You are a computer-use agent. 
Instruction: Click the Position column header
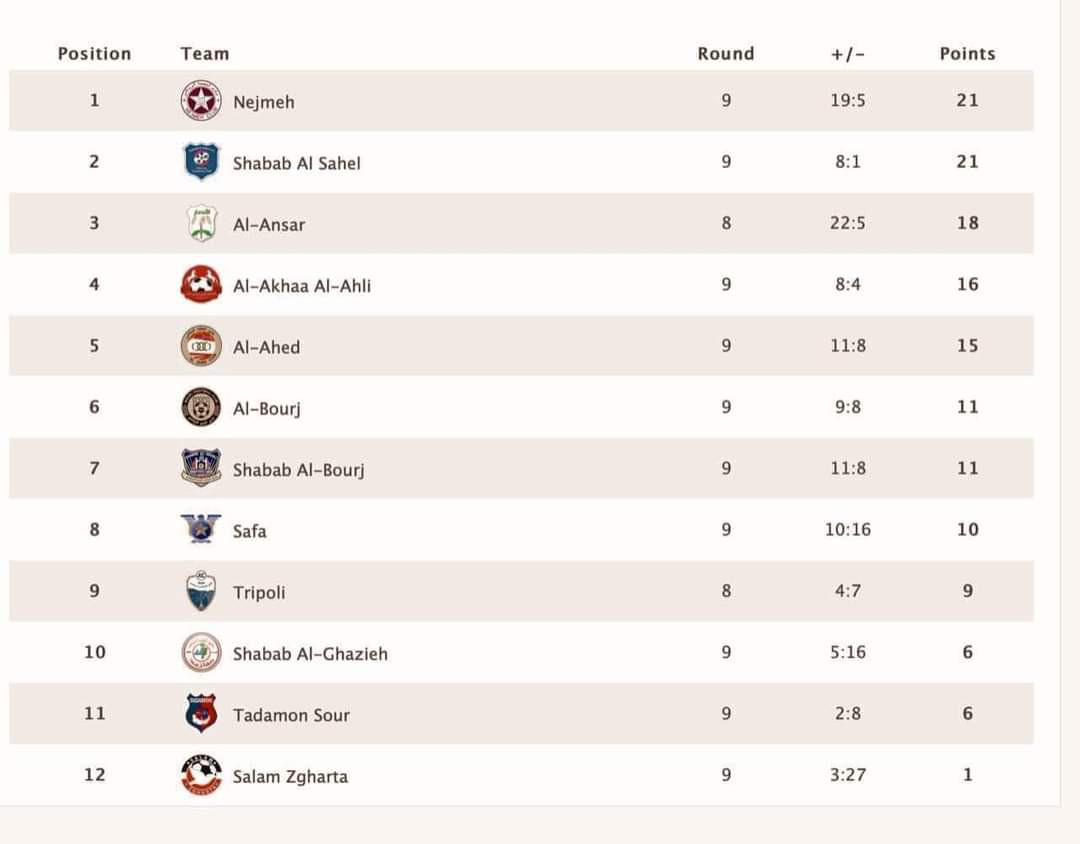pos(94,54)
